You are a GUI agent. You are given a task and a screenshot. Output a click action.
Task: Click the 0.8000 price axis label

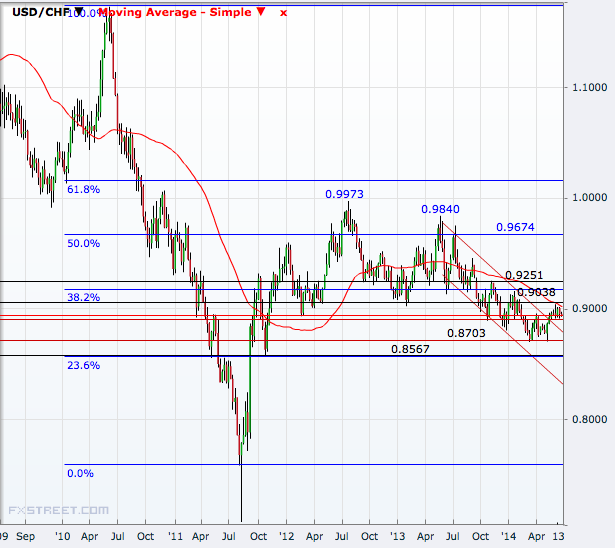point(590,419)
